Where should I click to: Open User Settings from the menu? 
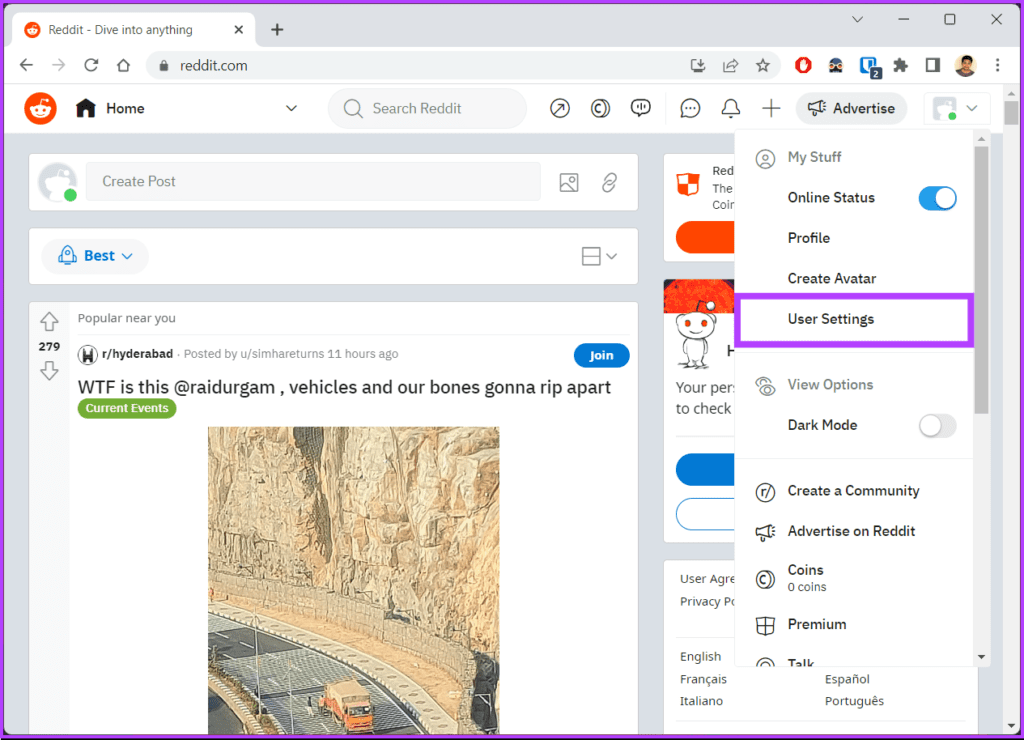tap(854, 319)
